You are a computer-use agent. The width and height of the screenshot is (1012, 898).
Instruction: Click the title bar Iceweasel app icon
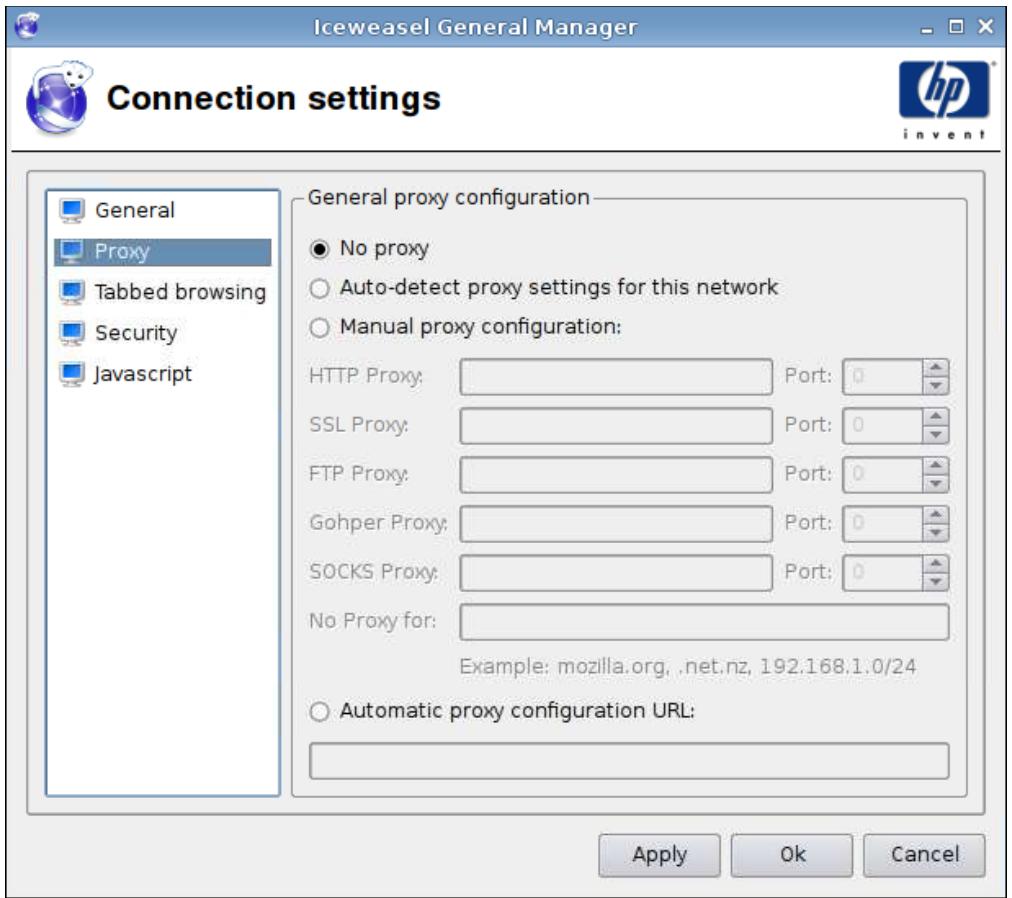point(27,26)
